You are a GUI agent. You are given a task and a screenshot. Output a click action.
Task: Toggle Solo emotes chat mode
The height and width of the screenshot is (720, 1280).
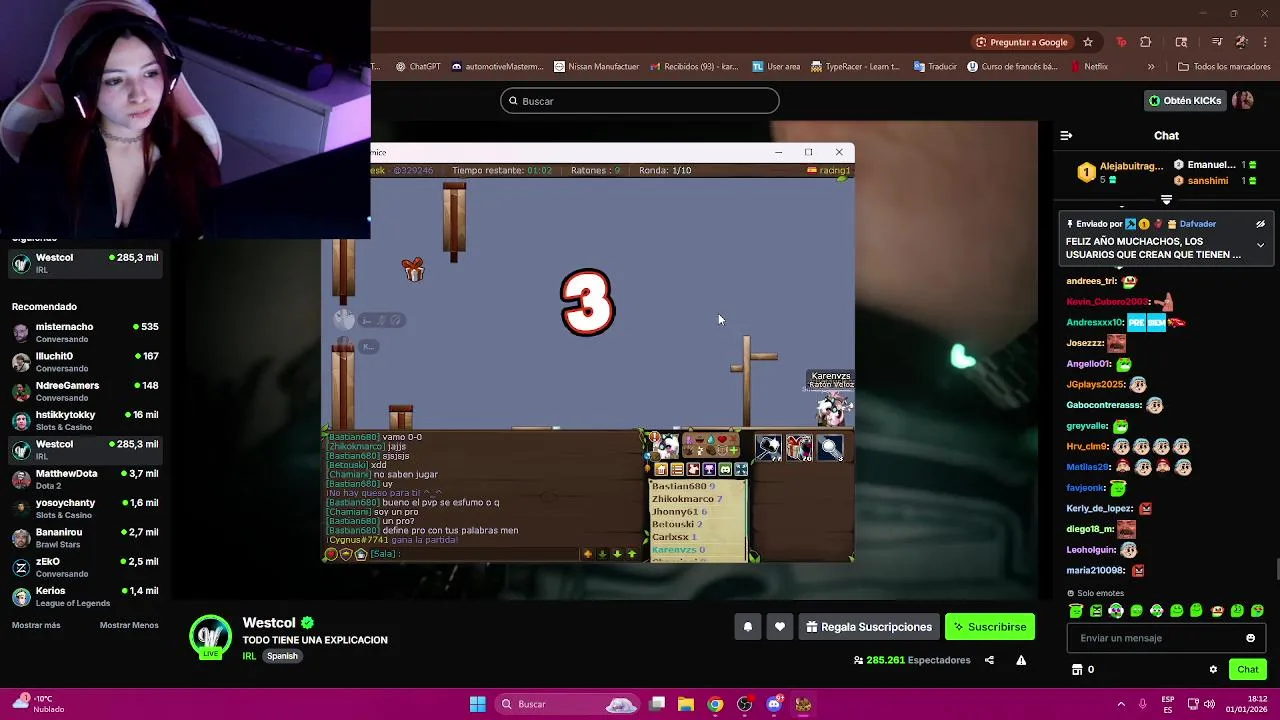click(1095, 593)
